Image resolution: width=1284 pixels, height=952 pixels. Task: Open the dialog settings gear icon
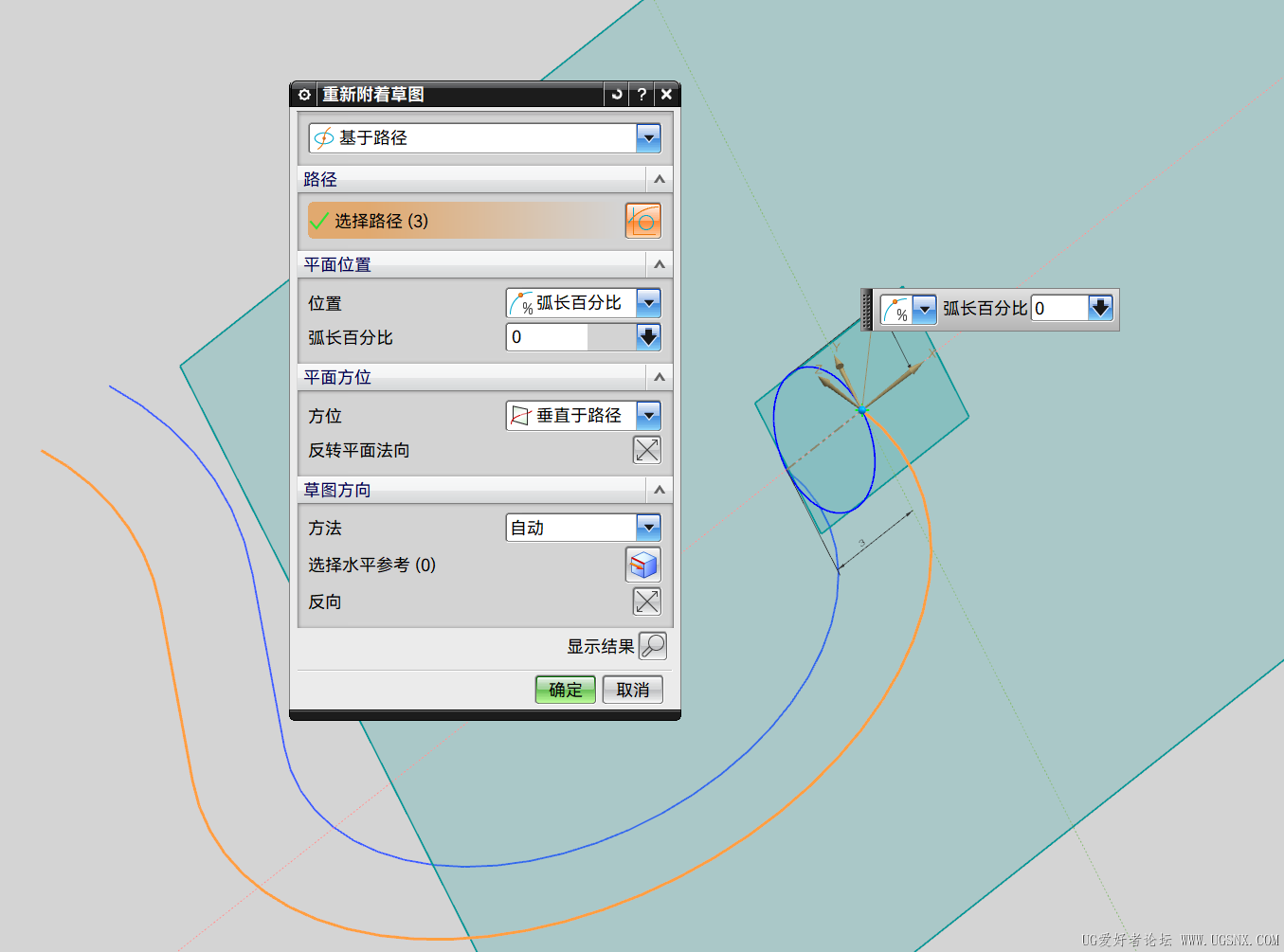(x=303, y=95)
